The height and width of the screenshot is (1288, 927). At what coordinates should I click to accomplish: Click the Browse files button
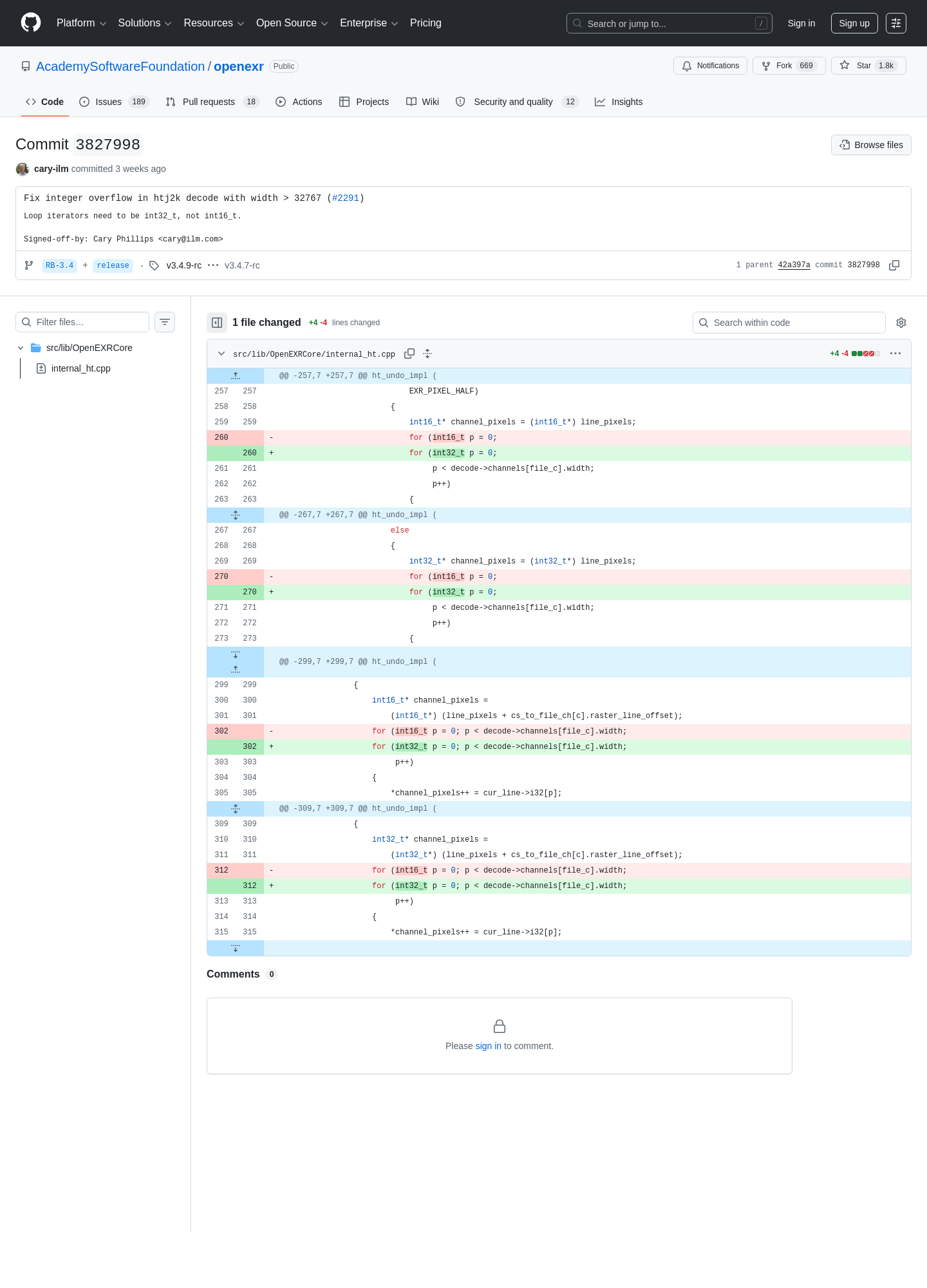click(871, 145)
